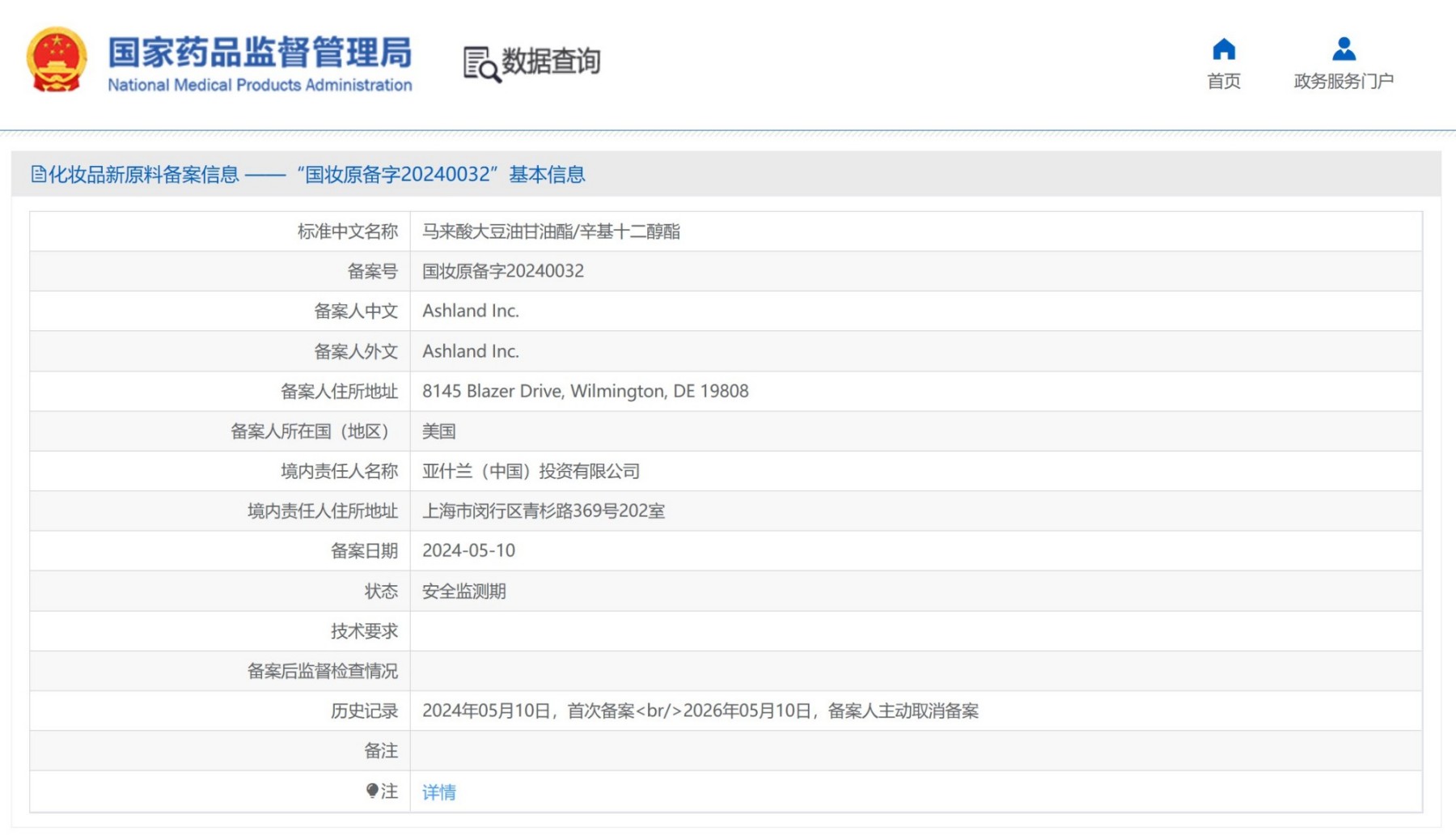This screenshot has width=1456, height=840.
Task: Select the country value 美国
Action: pyautogui.click(x=439, y=431)
